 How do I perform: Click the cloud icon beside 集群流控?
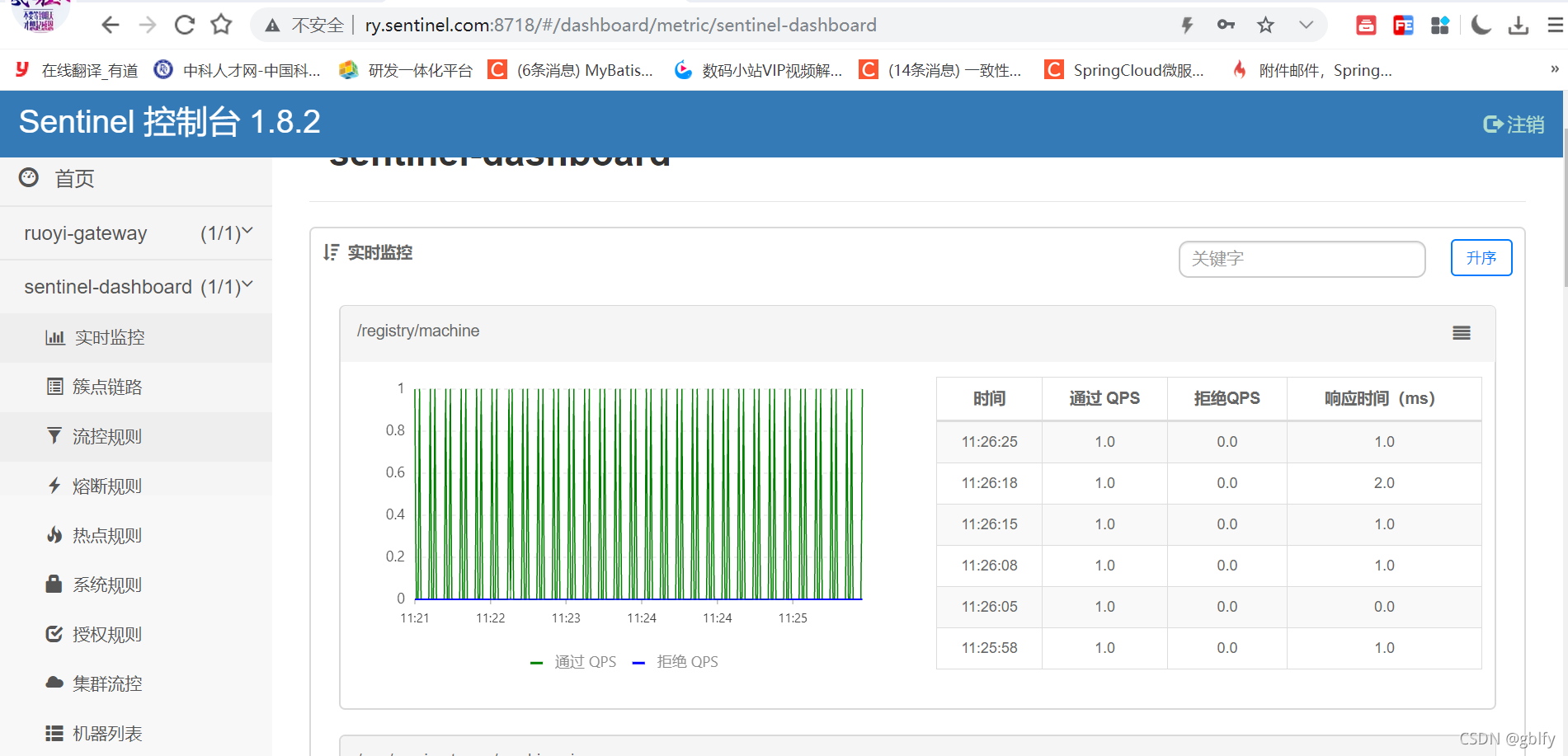coord(54,683)
